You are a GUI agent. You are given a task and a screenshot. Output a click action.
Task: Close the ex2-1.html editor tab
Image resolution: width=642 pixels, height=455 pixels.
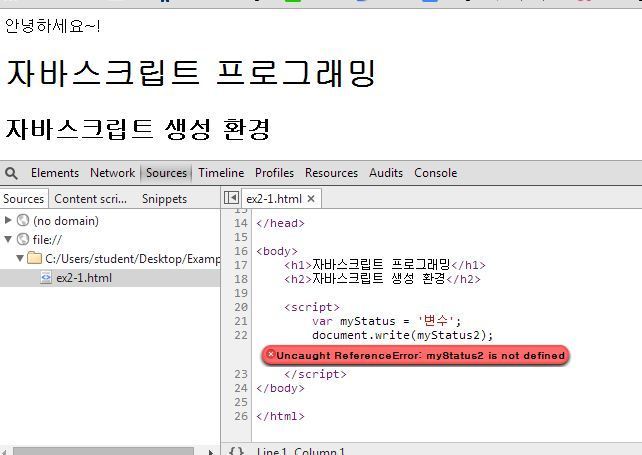point(311,199)
